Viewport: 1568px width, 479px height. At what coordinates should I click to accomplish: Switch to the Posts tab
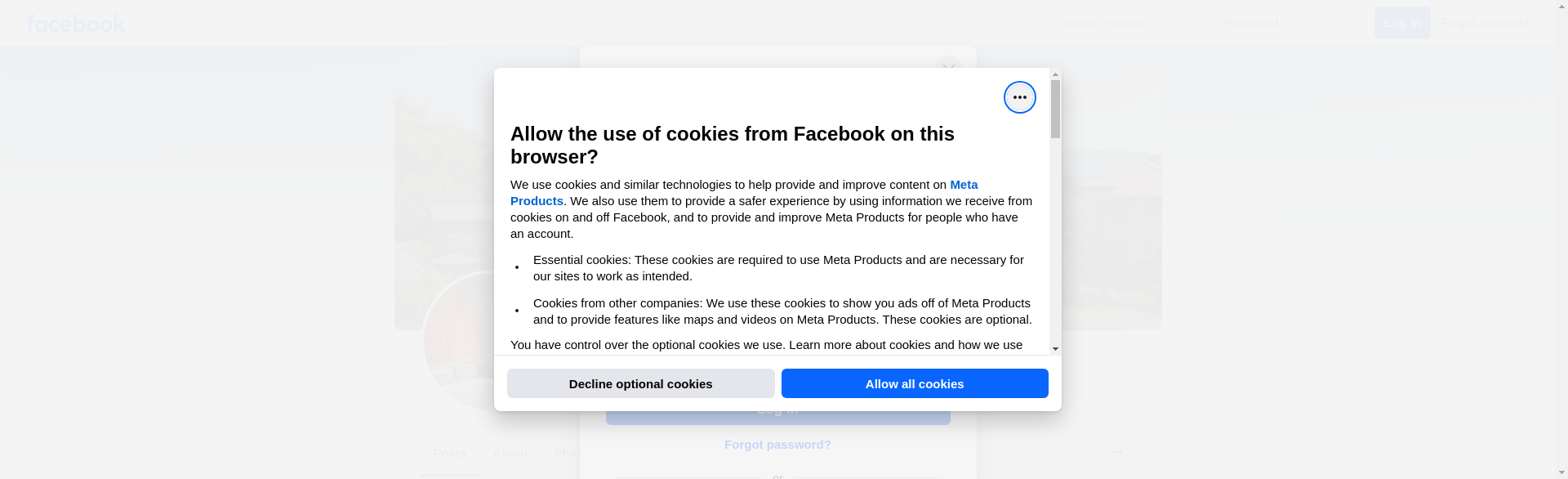[x=449, y=453]
